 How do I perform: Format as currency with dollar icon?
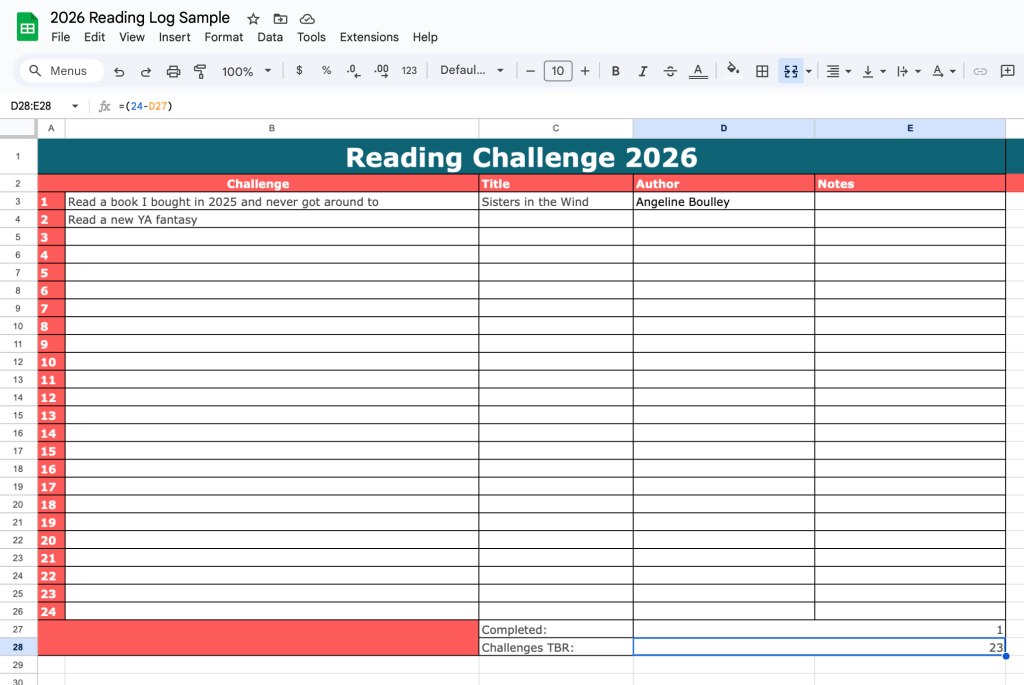[299, 71]
